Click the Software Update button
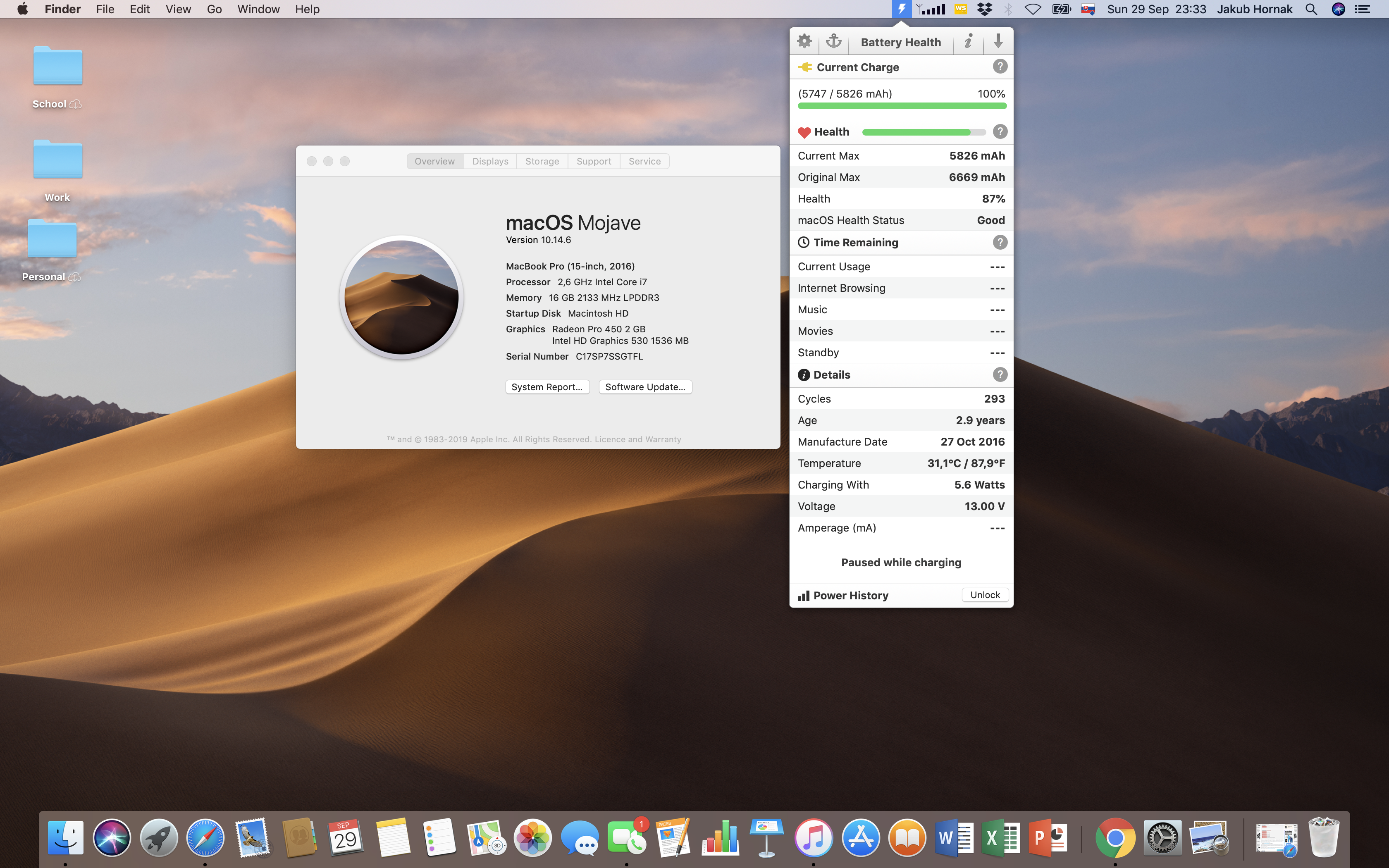This screenshot has height=868, width=1389. tap(645, 387)
